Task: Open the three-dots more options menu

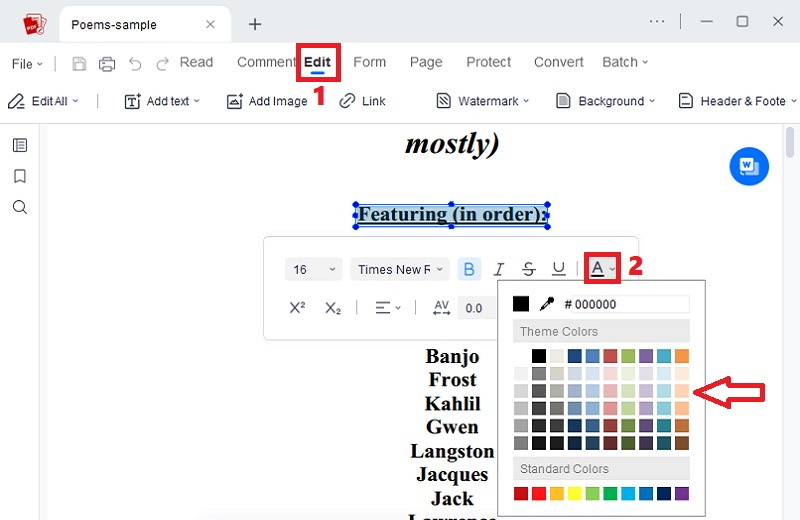Action: pos(657,21)
